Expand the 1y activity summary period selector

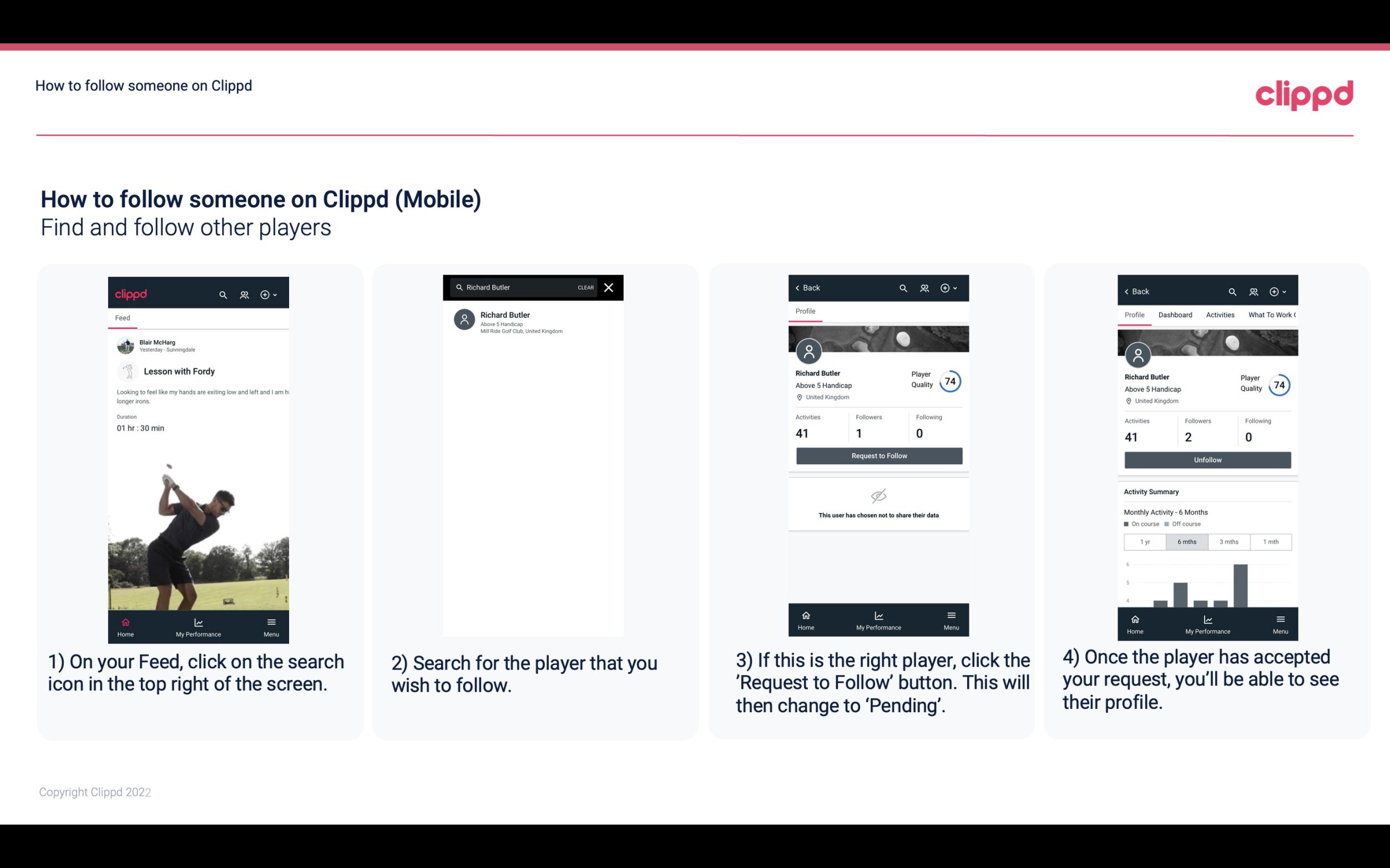pos(1145,541)
